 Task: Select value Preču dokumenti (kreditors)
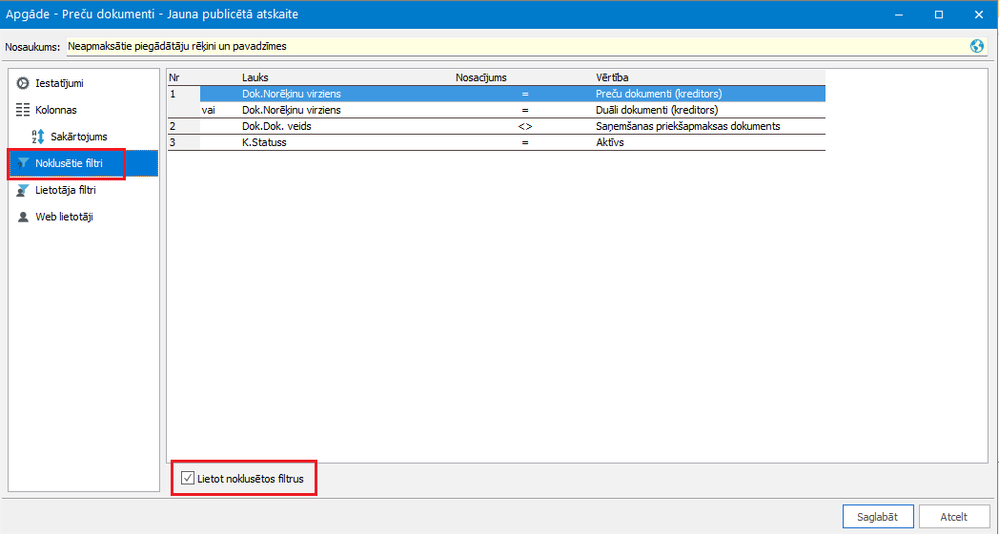click(659, 94)
